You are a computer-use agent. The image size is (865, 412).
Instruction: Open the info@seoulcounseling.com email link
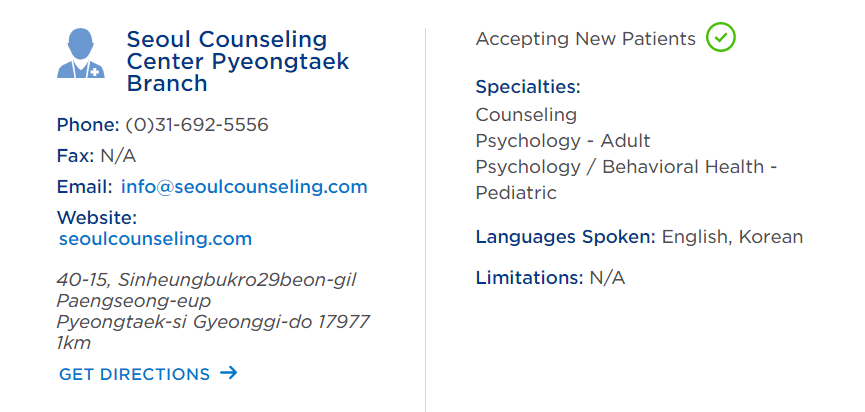pos(244,187)
